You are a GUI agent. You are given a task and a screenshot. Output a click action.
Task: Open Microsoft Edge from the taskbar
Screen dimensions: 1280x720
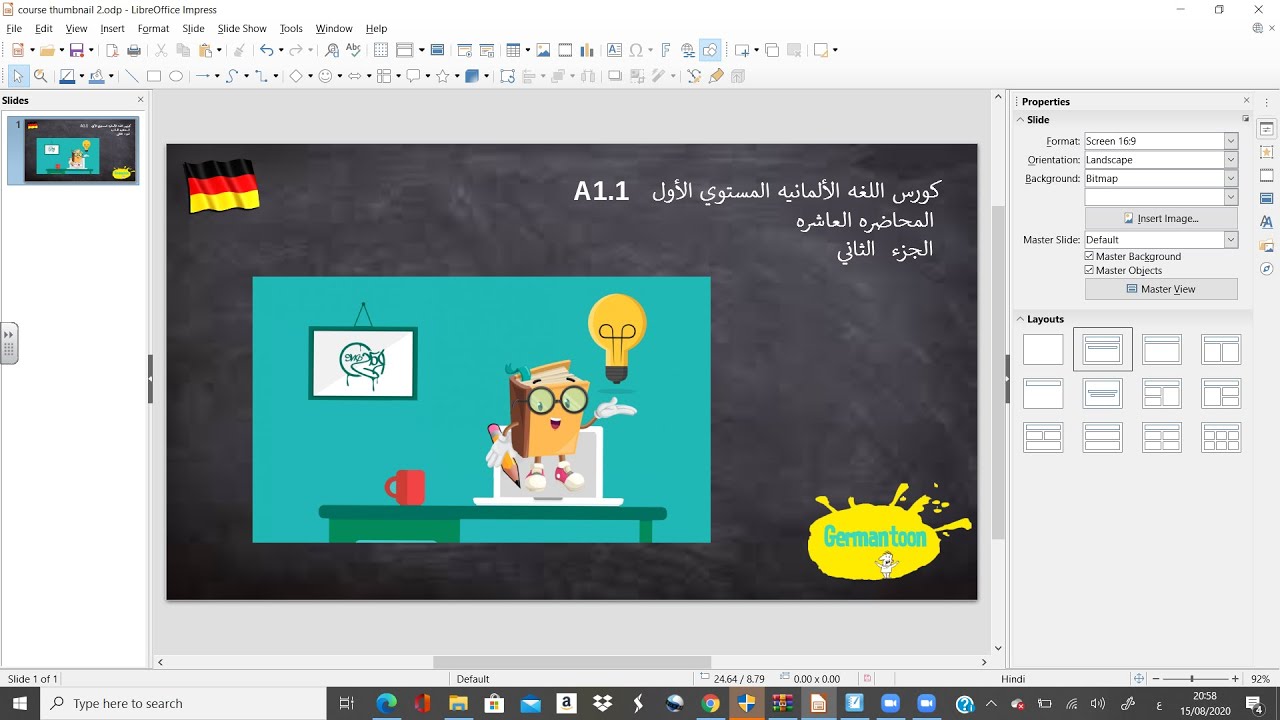pyautogui.click(x=386, y=704)
